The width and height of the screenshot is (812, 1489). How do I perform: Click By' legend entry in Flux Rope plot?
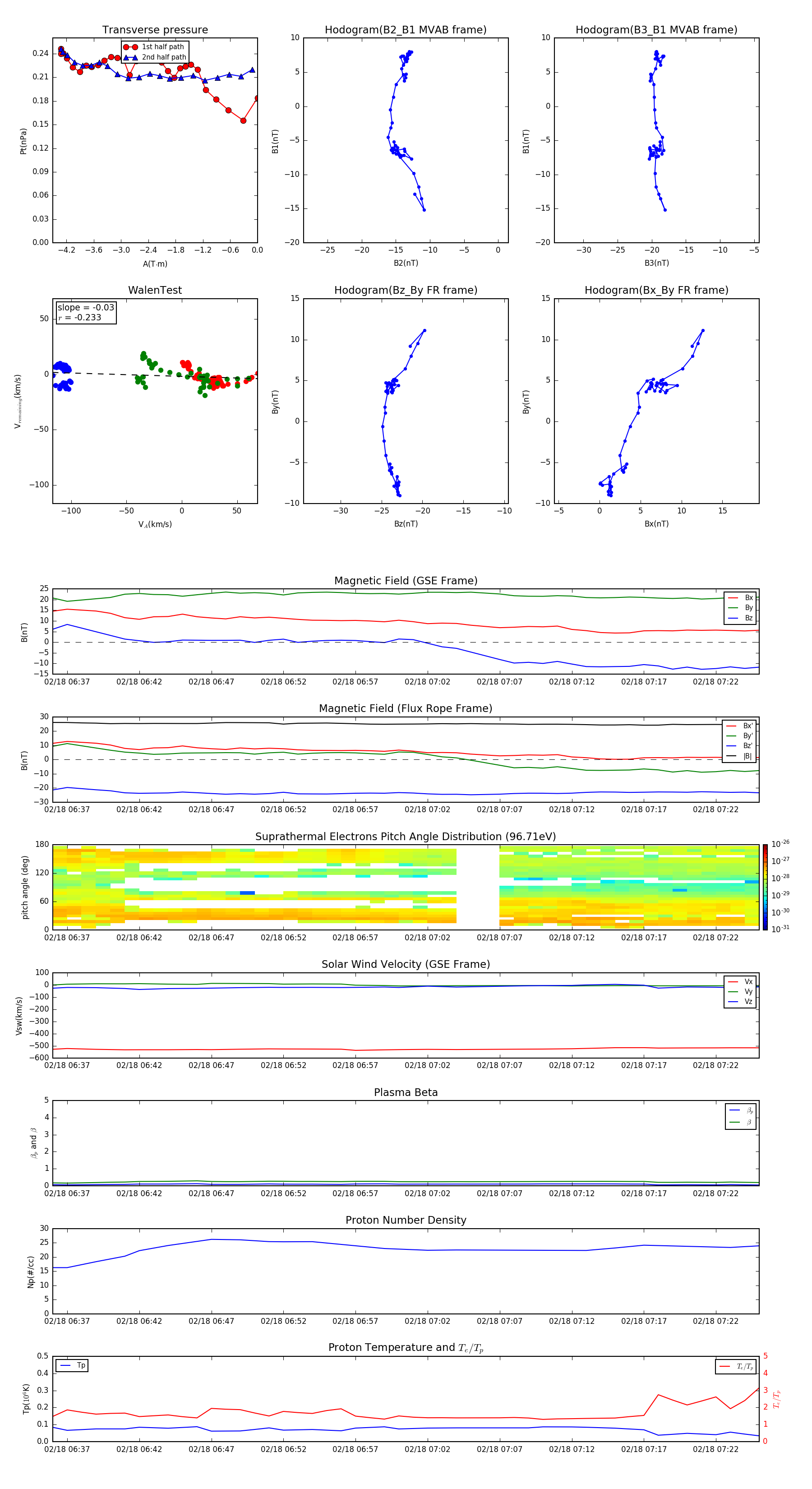coord(740,736)
